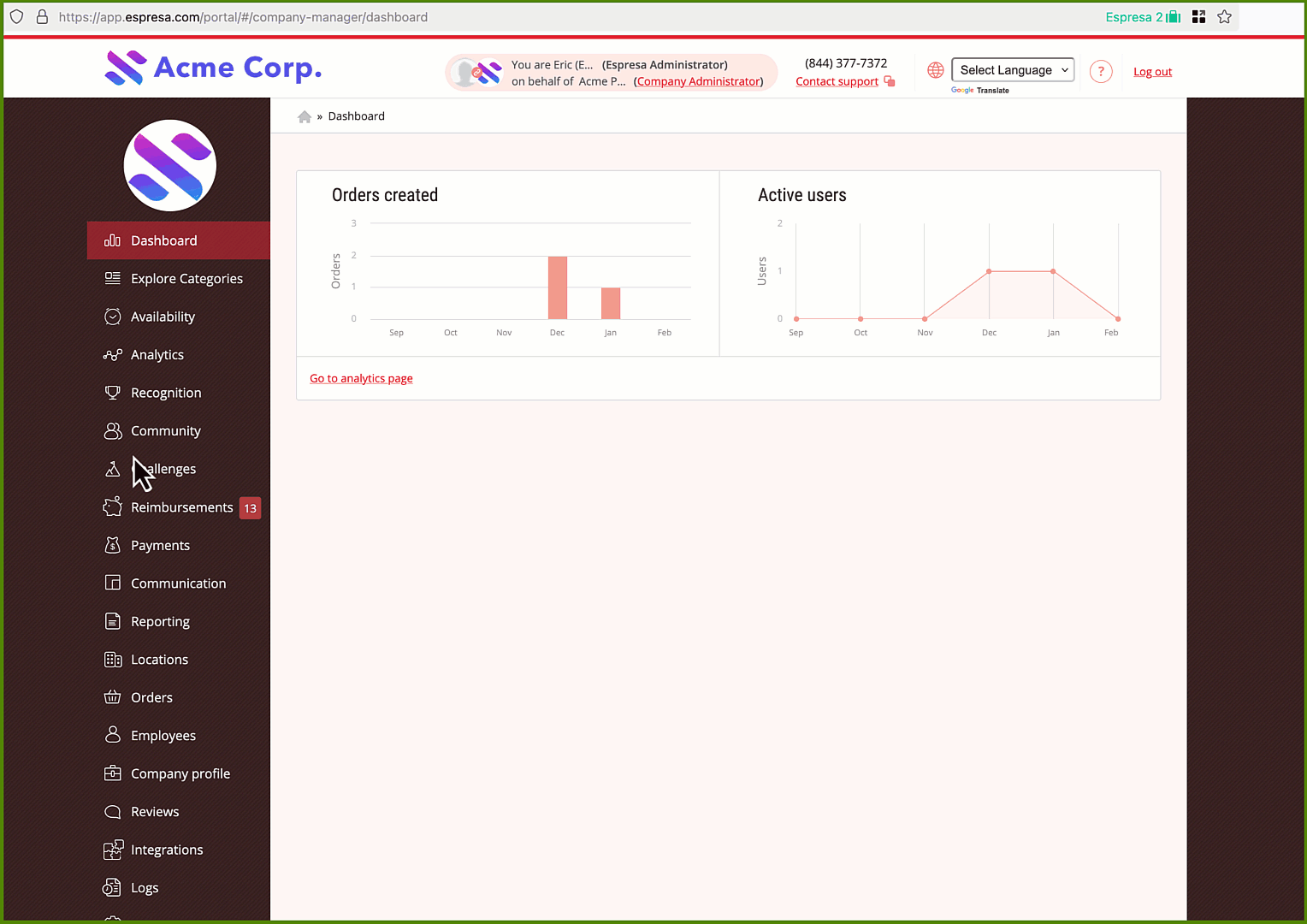Click the Acme Corp. header logo
Image resolution: width=1307 pixels, height=924 pixels.
point(213,68)
